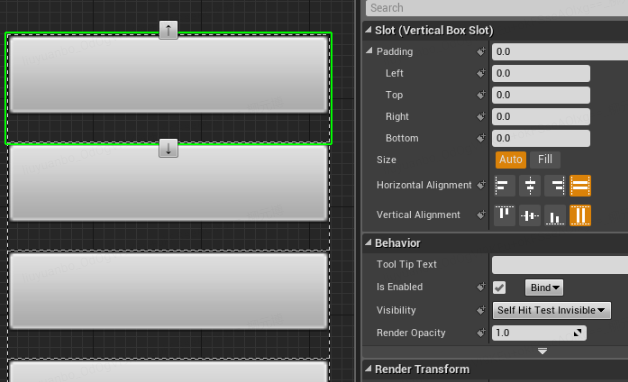Viewport: 628px width, 382px height.
Task: Select the third button in the designer
Action: click(168, 291)
